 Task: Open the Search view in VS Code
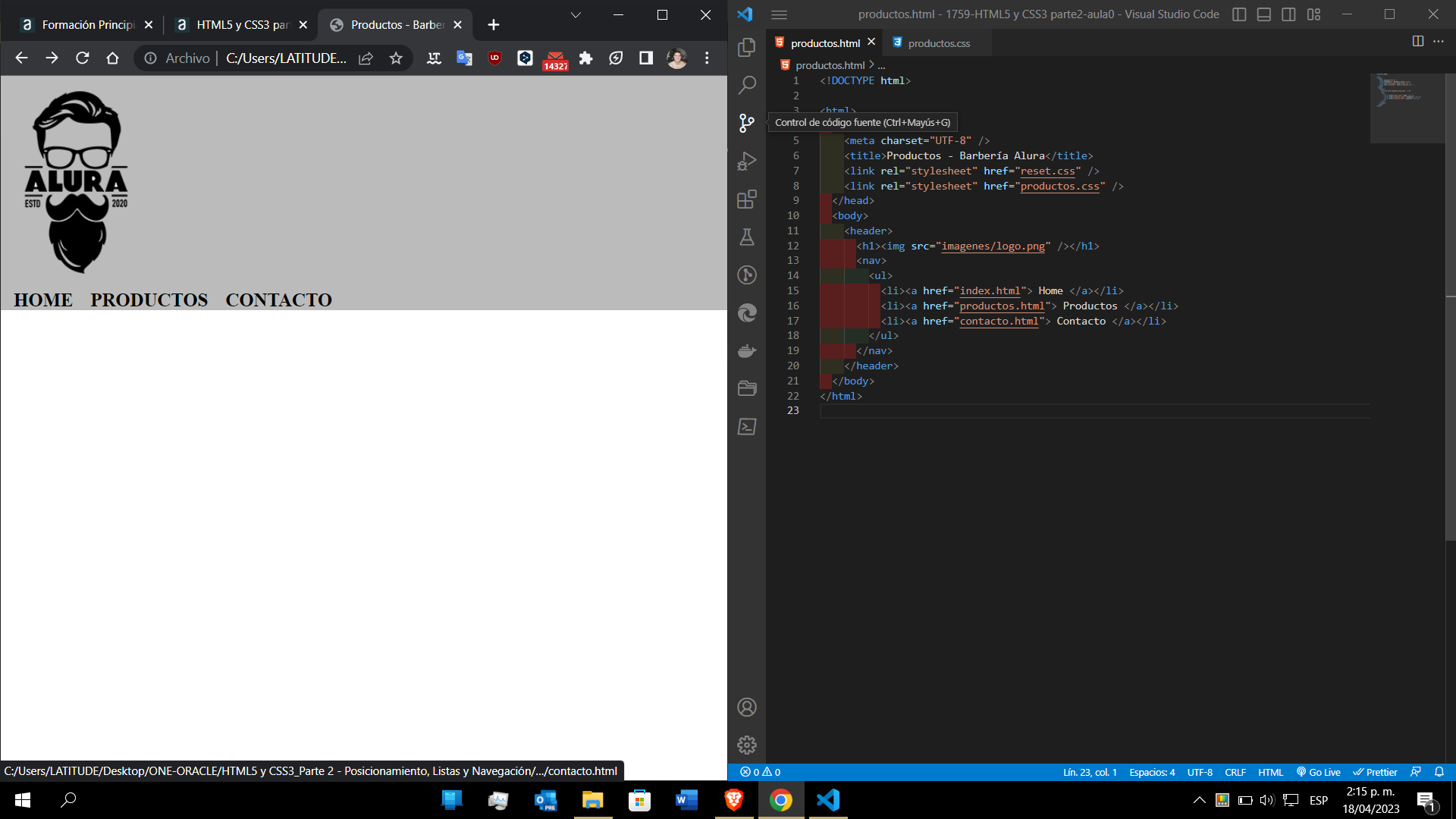(x=747, y=85)
